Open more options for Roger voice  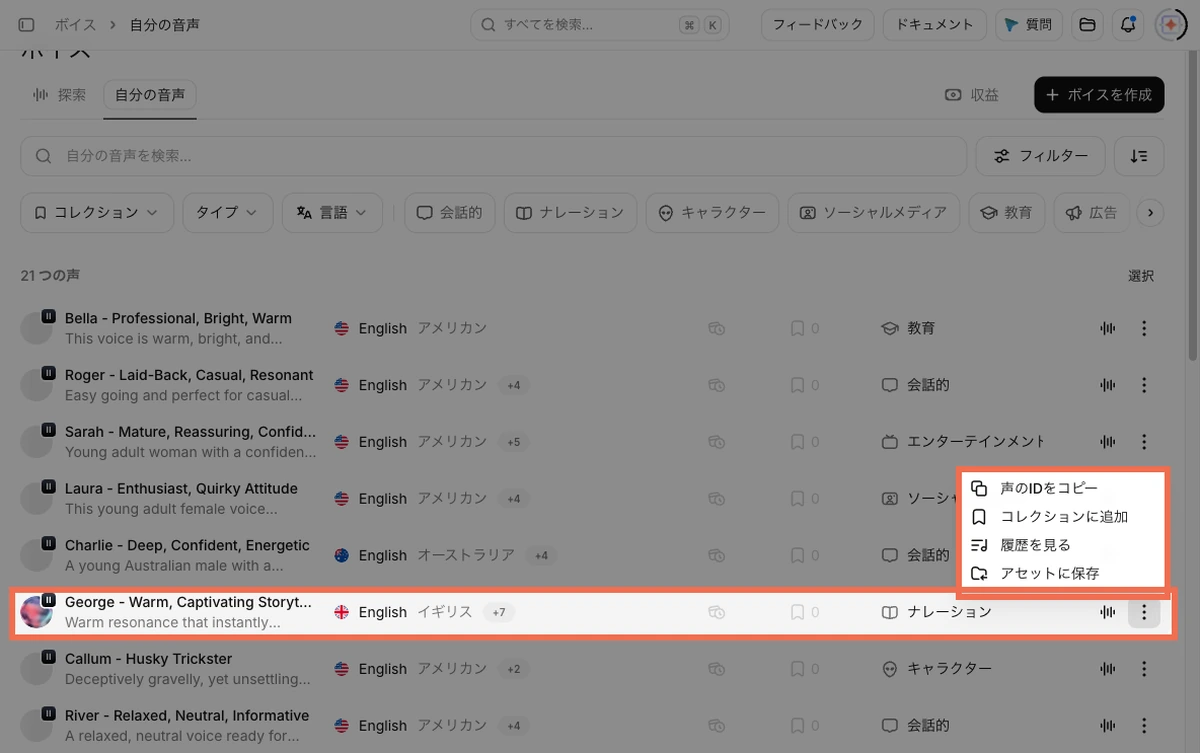(x=1144, y=385)
